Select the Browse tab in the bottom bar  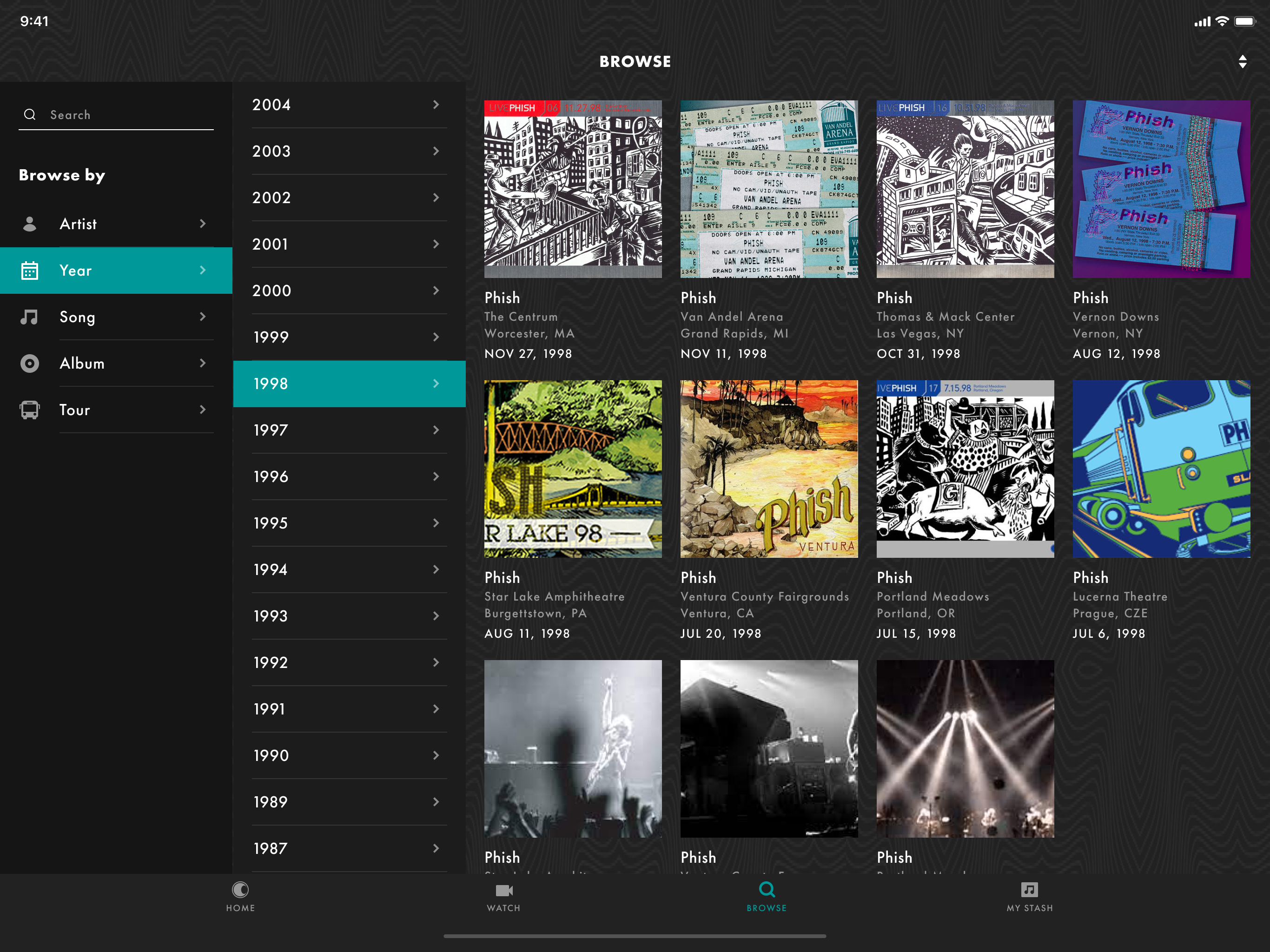[x=767, y=896]
